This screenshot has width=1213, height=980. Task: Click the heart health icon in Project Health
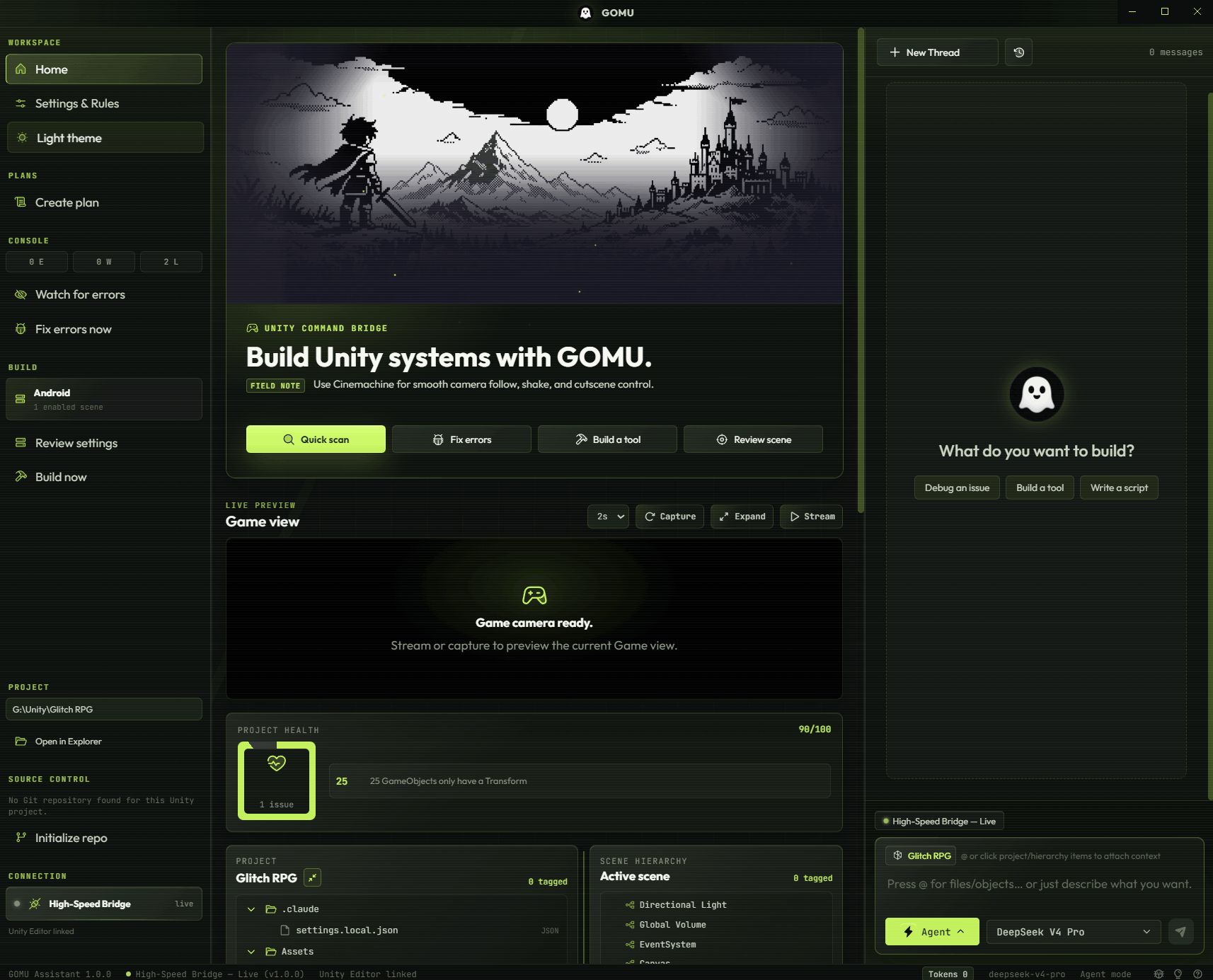tap(277, 763)
